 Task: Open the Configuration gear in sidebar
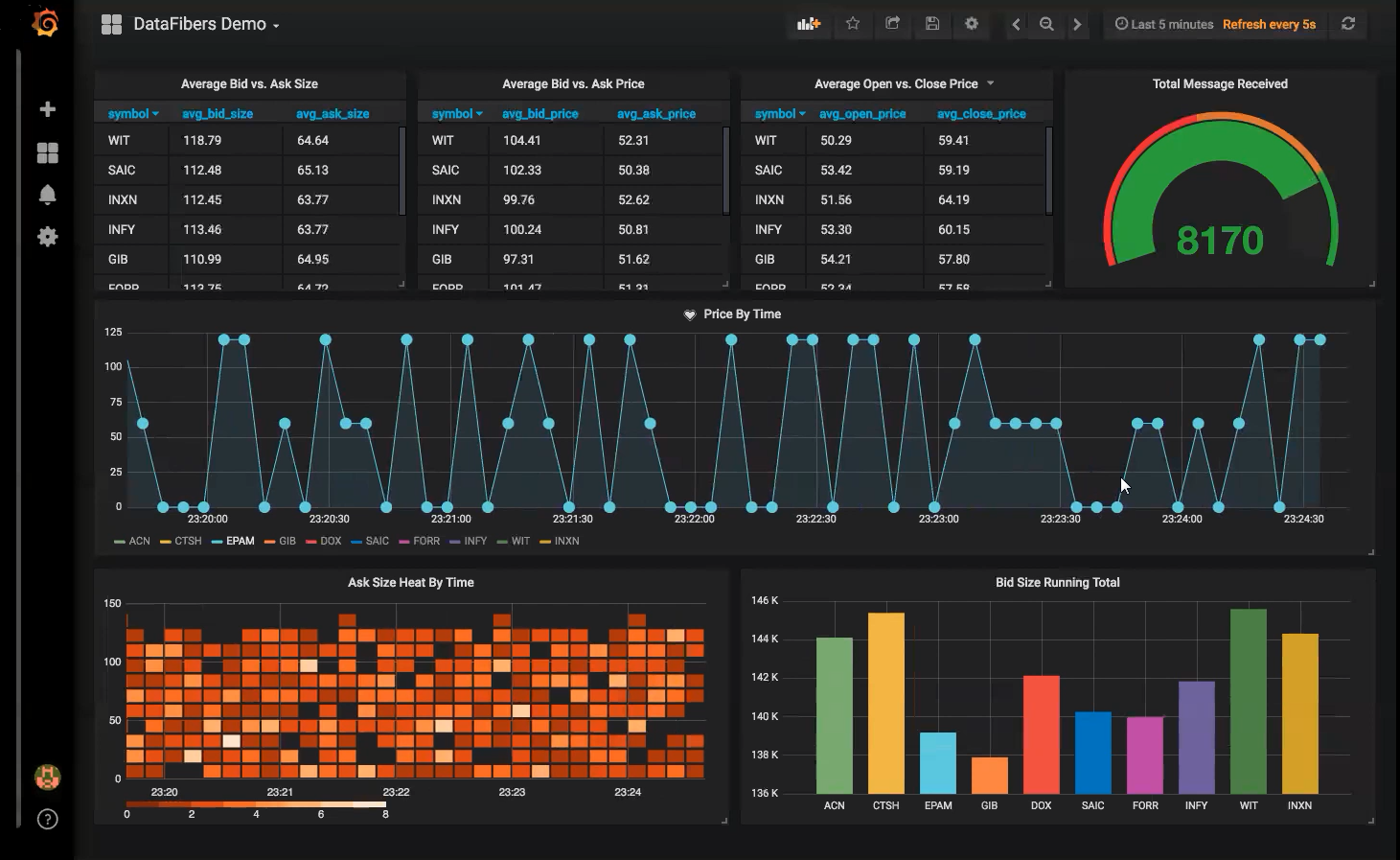47,237
